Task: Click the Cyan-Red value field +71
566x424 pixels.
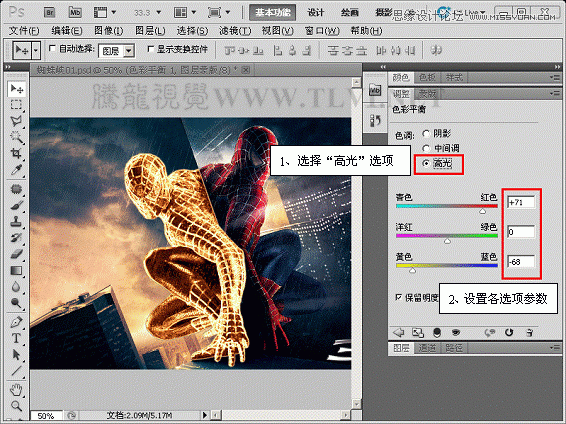Action: click(521, 202)
